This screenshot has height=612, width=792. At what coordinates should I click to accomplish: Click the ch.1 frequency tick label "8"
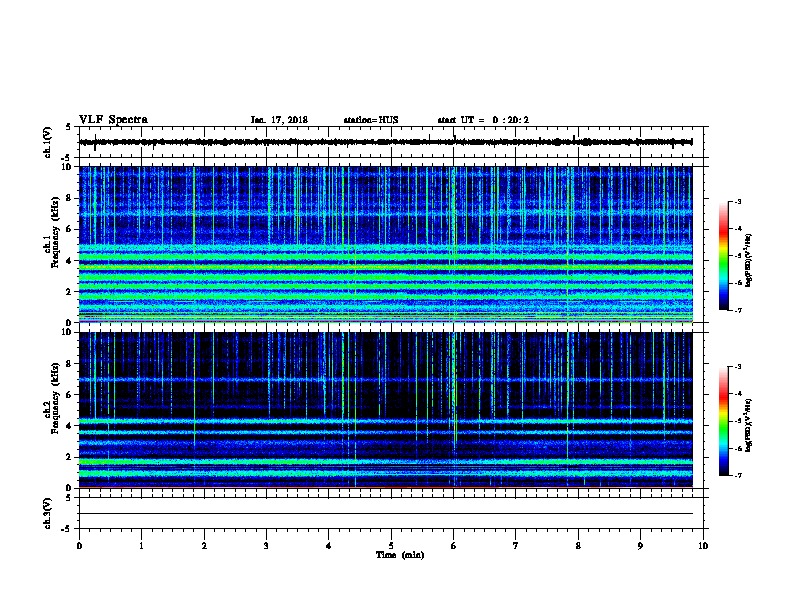click(x=70, y=198)
